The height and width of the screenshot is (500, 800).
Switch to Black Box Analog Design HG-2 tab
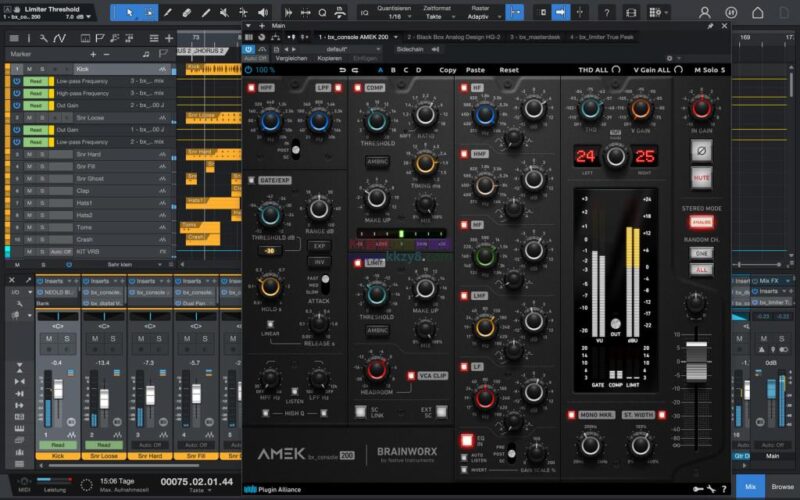pyautogui.click(x=453, y=37)
